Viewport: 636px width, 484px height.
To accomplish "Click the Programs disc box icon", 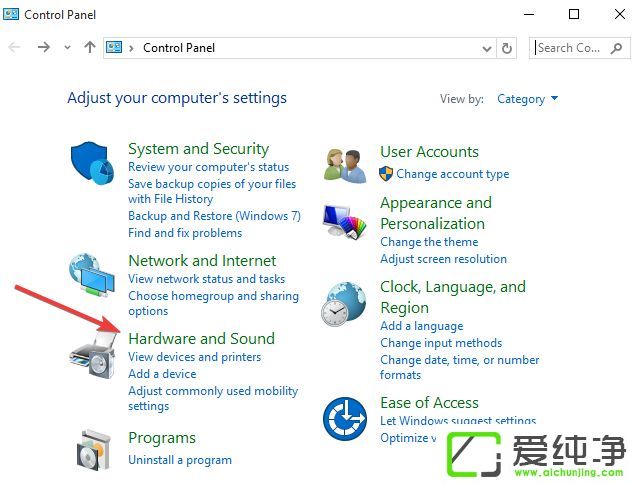I will [x=93, y=450].
